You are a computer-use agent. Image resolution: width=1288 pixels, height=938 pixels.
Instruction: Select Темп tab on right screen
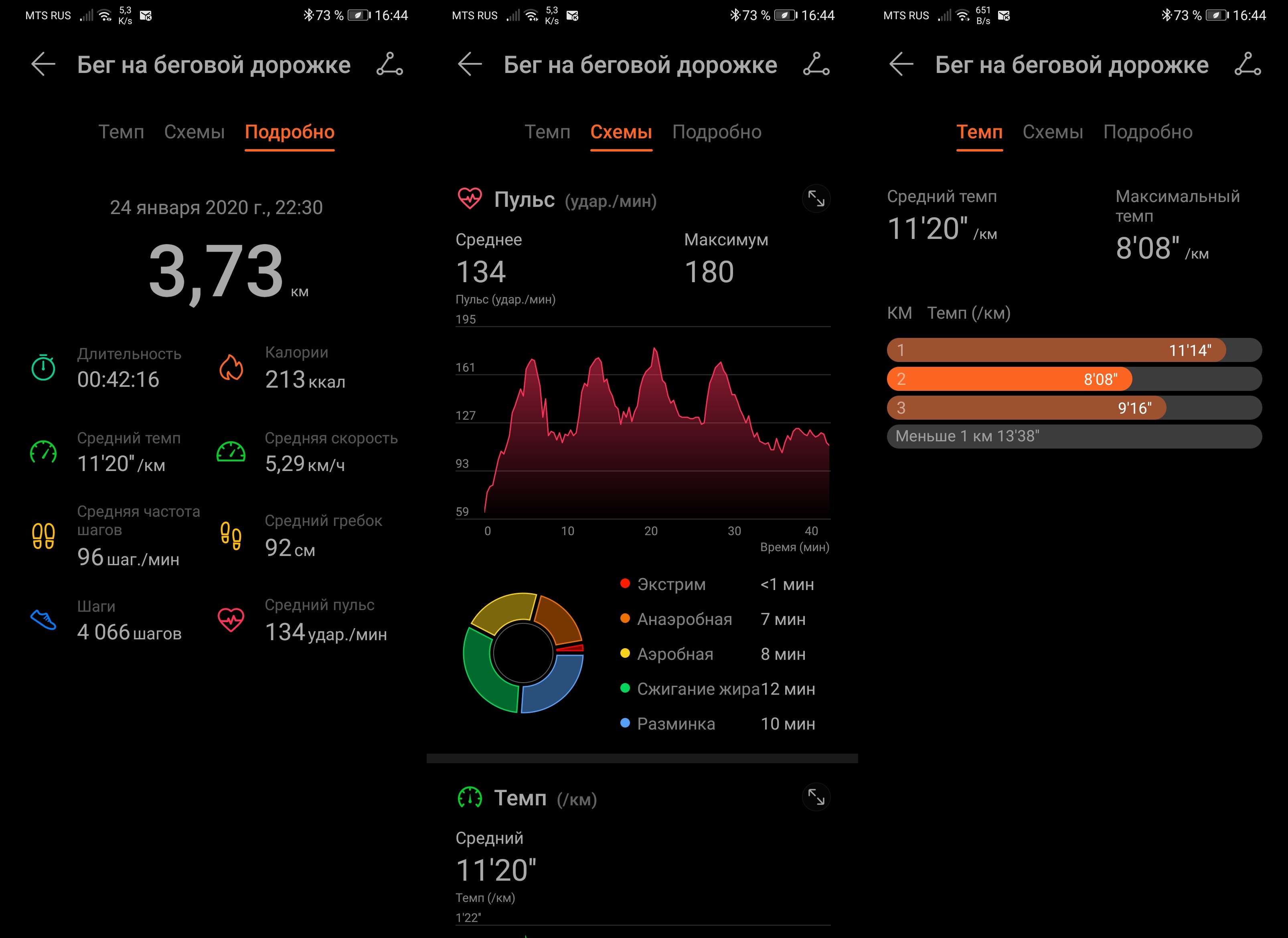980,132
